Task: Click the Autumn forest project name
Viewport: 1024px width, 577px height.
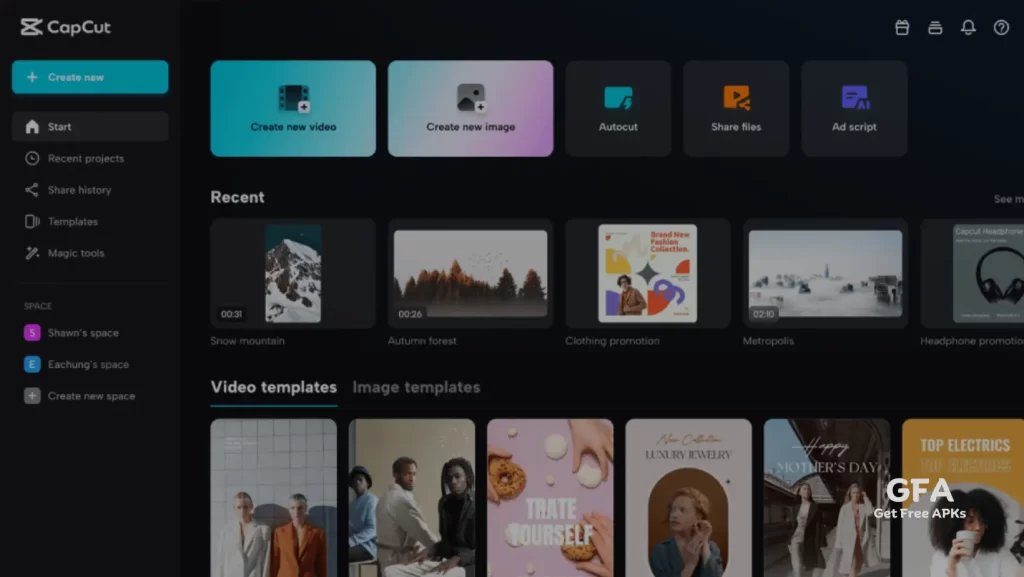Action: [422, 341]
